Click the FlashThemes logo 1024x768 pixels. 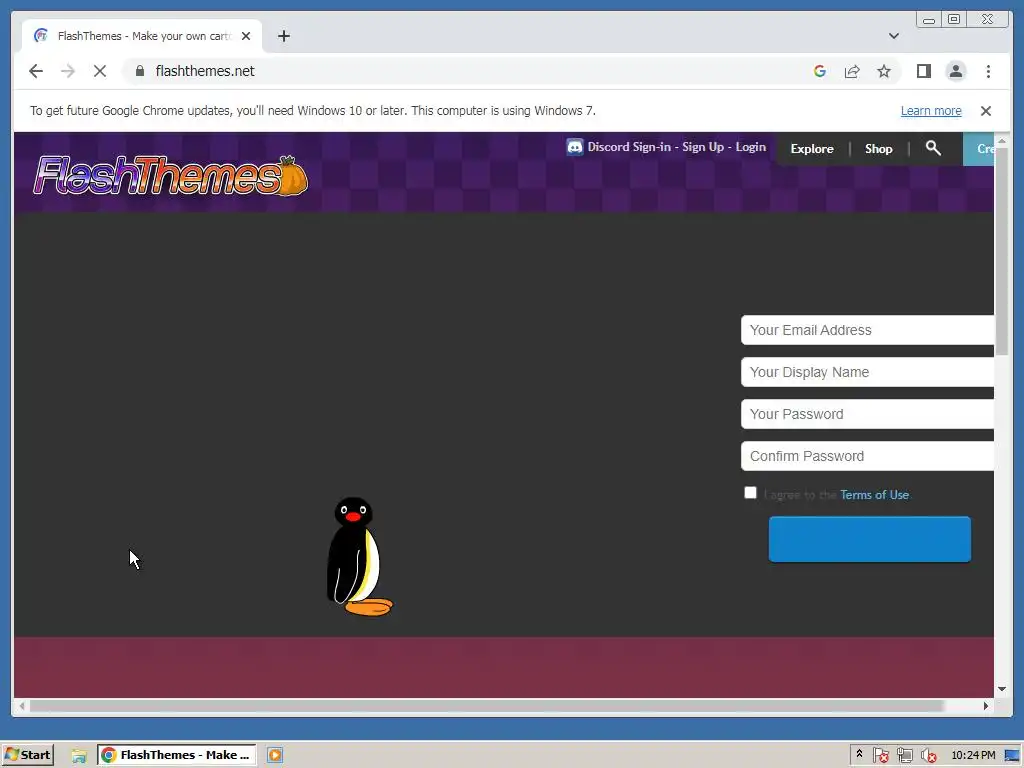coord(171,176)
